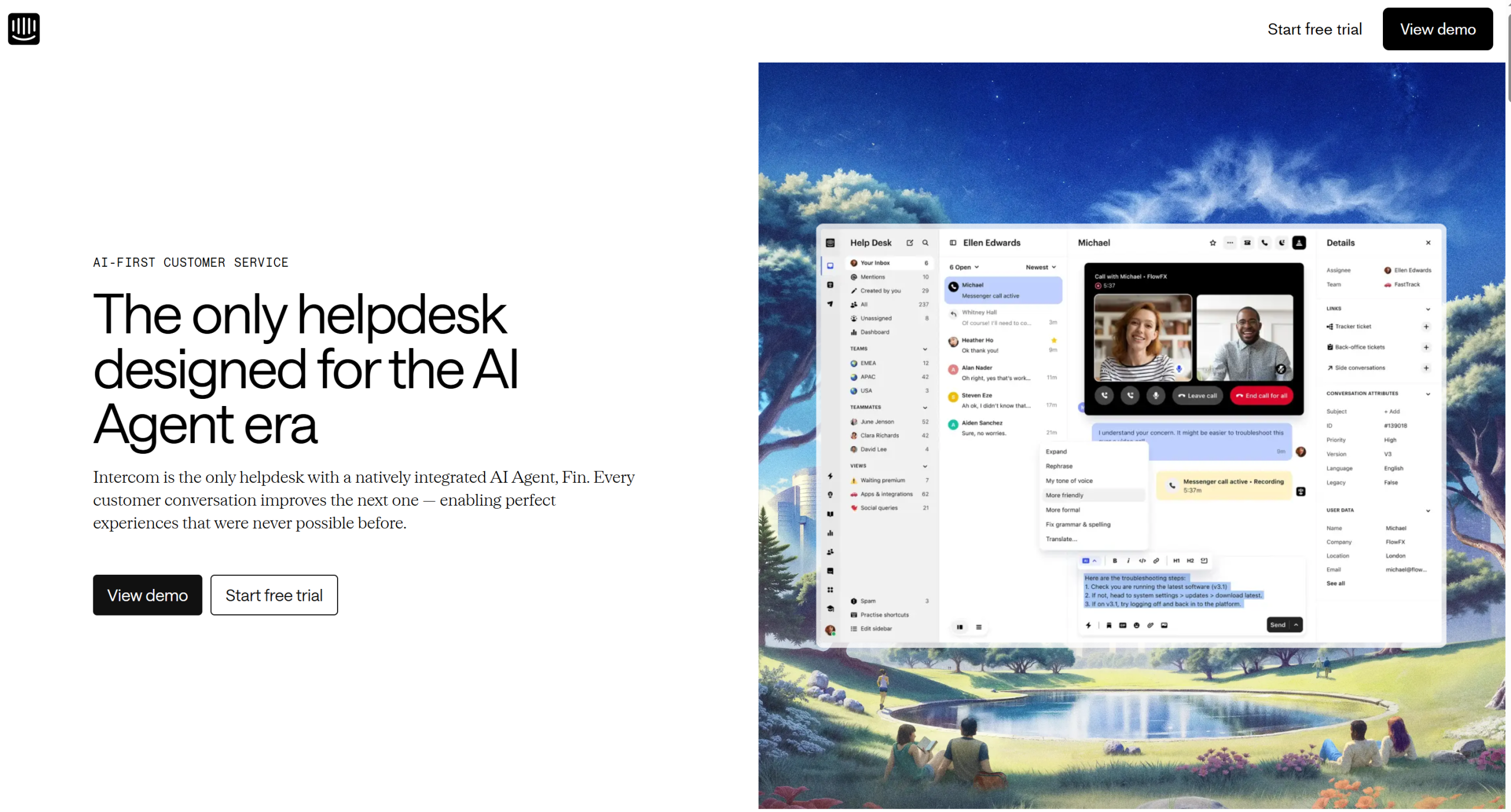Star the Michael conversation
The width and height of the screenshot is (1511, 812).
1213,243
